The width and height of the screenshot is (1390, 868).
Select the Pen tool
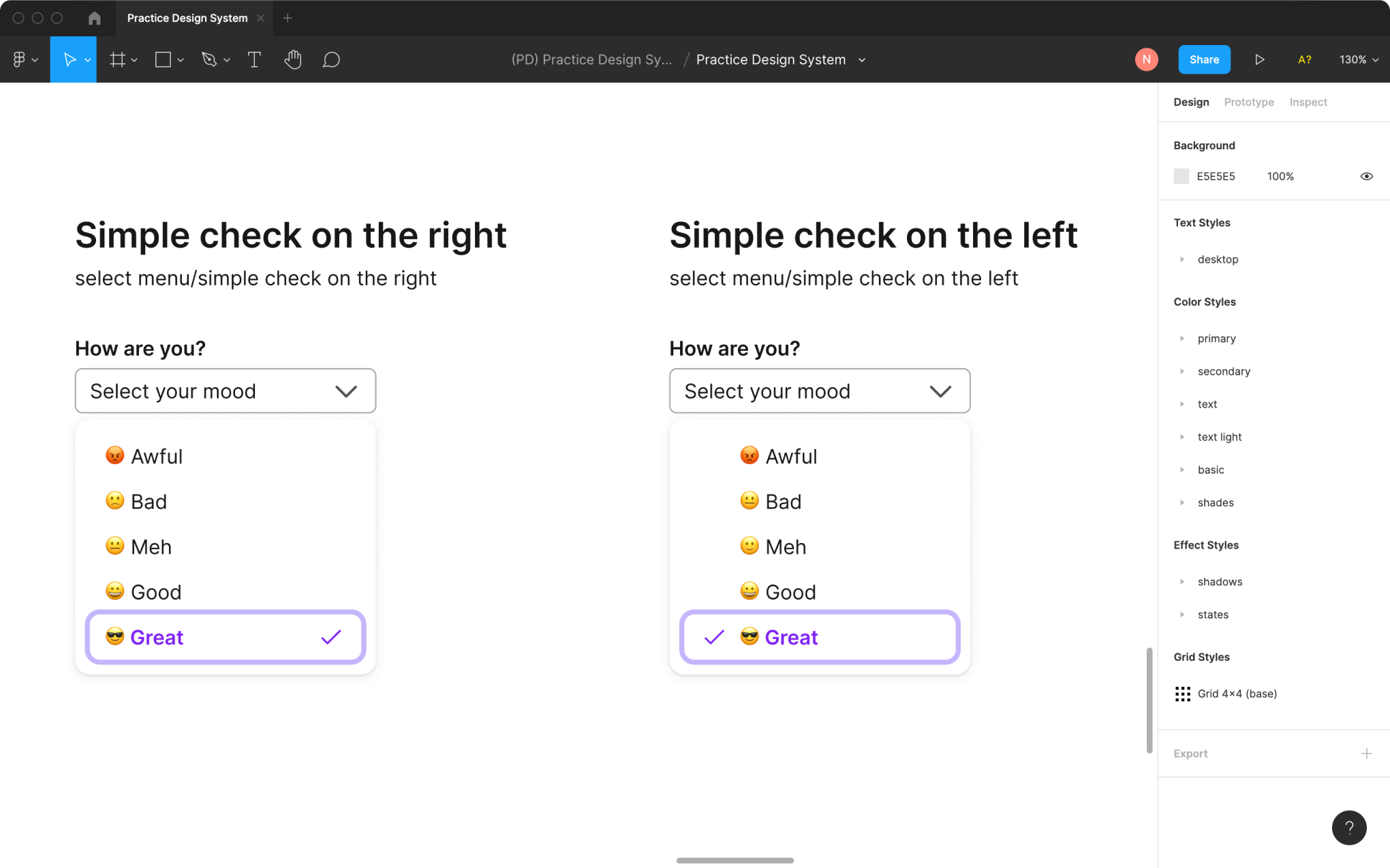pyautogui.click(x=210, y=59)
